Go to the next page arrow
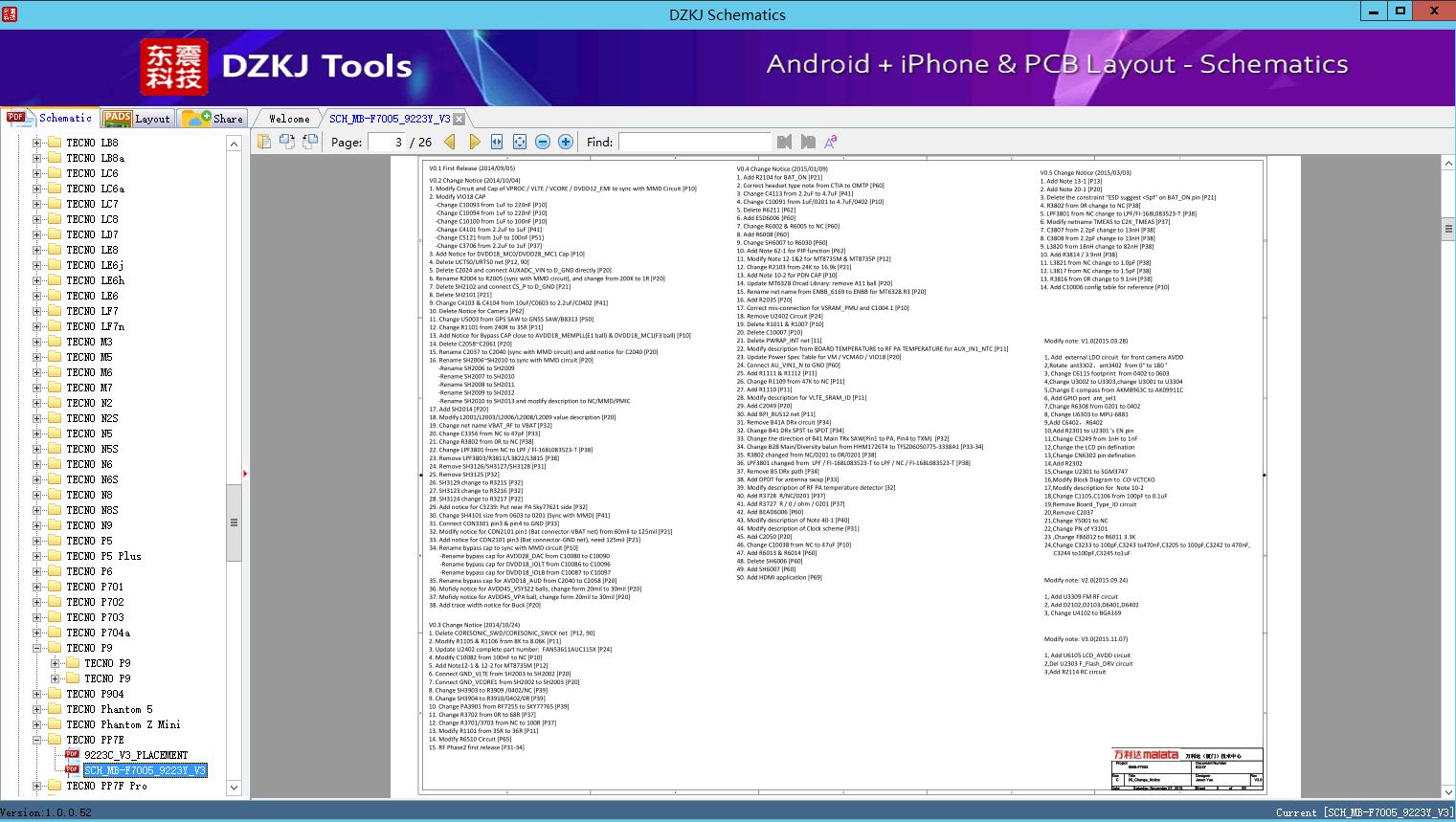Image resolution: width=1456 pixels, height=822 pixels. pyautogui.click(x=474, y=142)
